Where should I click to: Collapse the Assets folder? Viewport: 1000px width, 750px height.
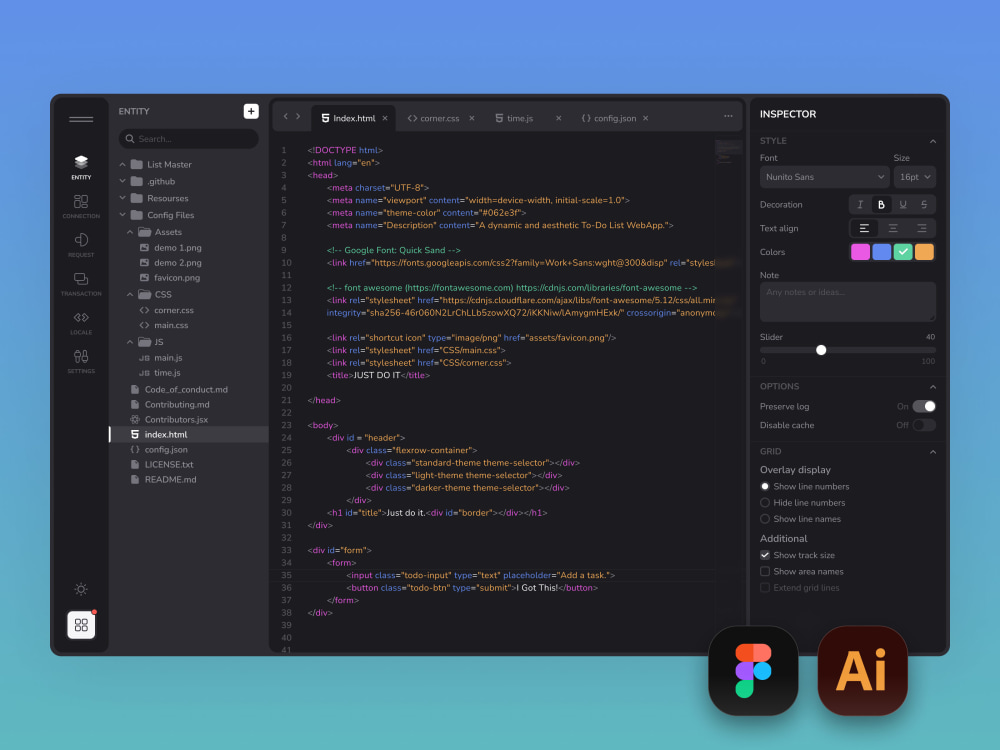point(130,232)
